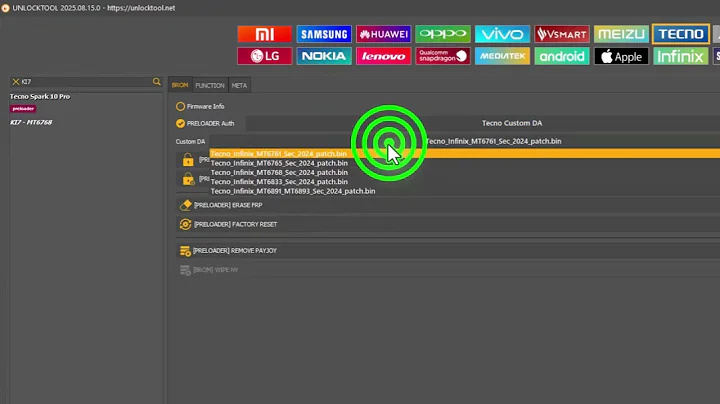
Task: Select the Tecno brand logo
Action: click(681, 34)
